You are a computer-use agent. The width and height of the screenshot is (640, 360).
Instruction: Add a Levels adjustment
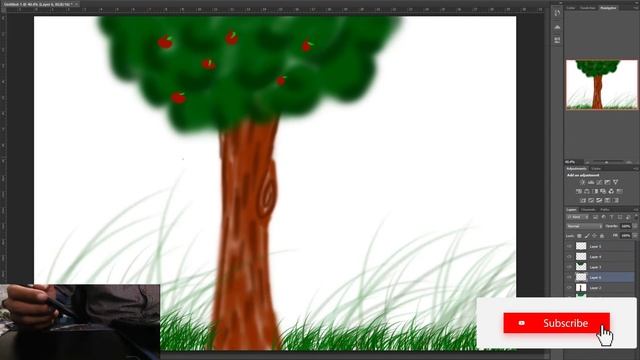pos(591,182)
